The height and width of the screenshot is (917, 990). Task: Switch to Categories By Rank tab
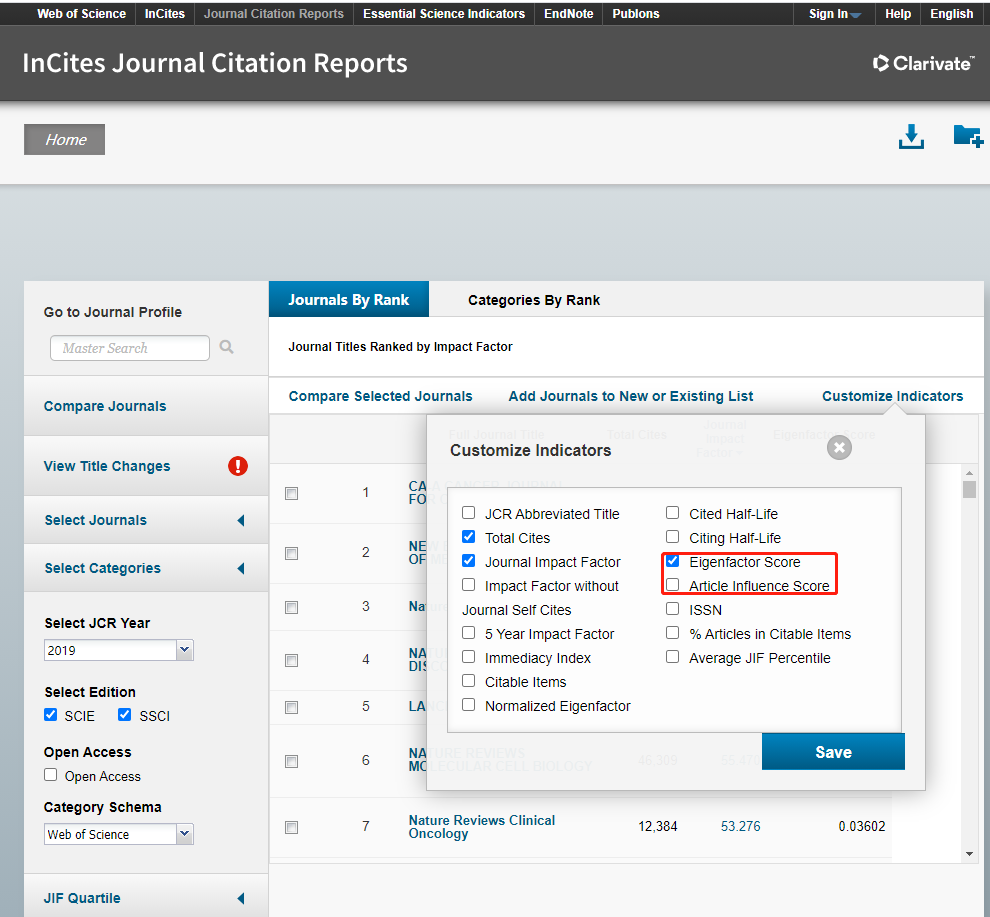(534, 300)
